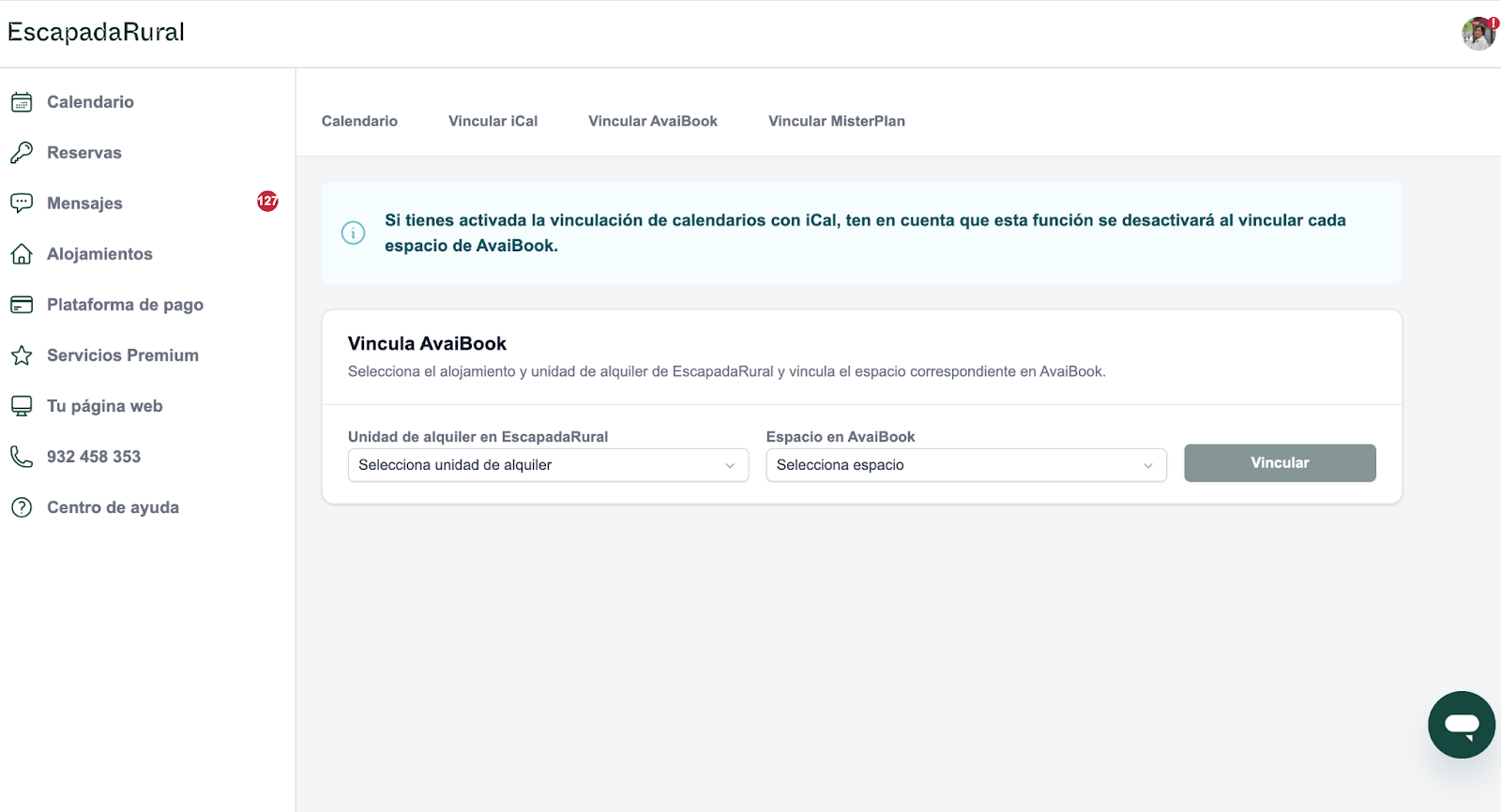Click the credit card icon for Plataforma de pago
The image size is (1501, 812).
click(x=22, y=305)
